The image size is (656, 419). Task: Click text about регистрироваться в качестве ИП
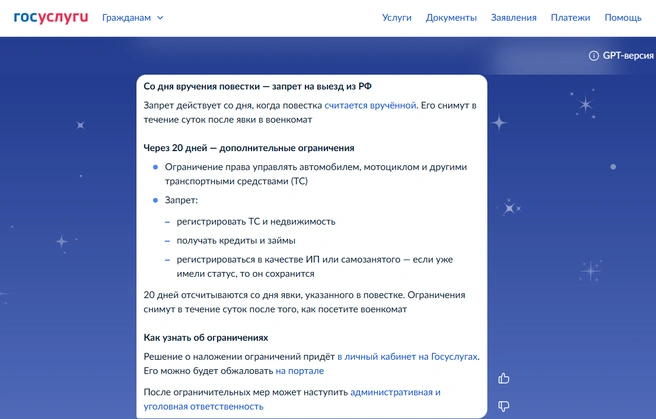pyautogui.click(x=315, y=267)
